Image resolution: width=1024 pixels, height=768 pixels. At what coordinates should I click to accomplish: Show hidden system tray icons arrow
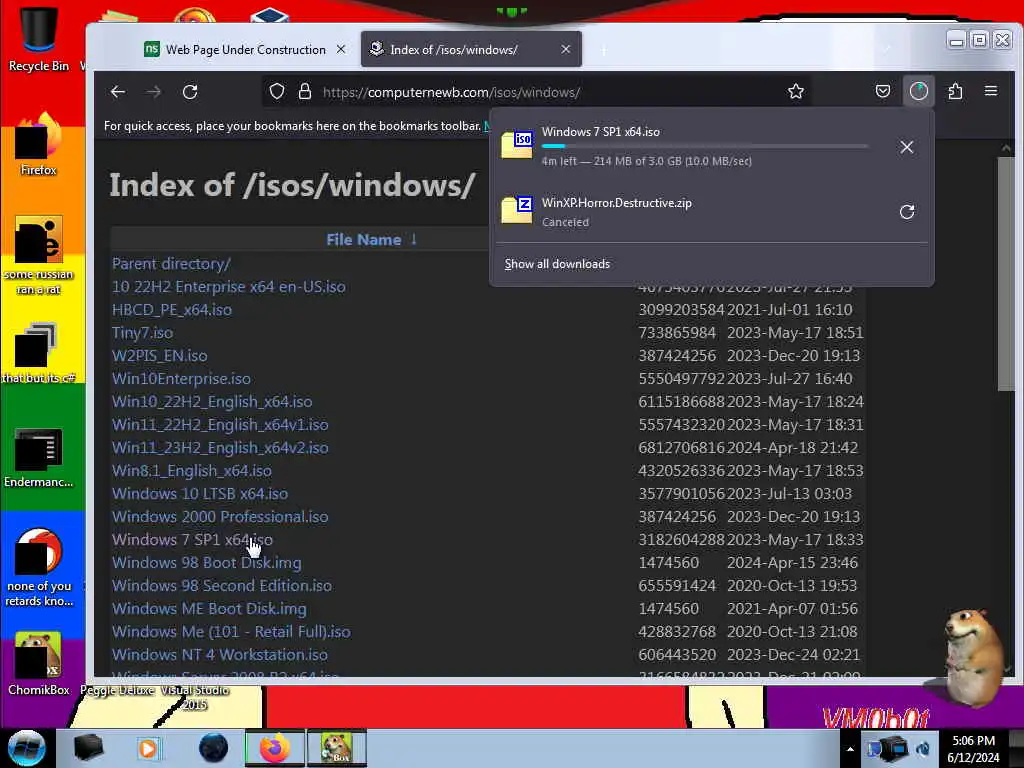[x=850, y=749]
